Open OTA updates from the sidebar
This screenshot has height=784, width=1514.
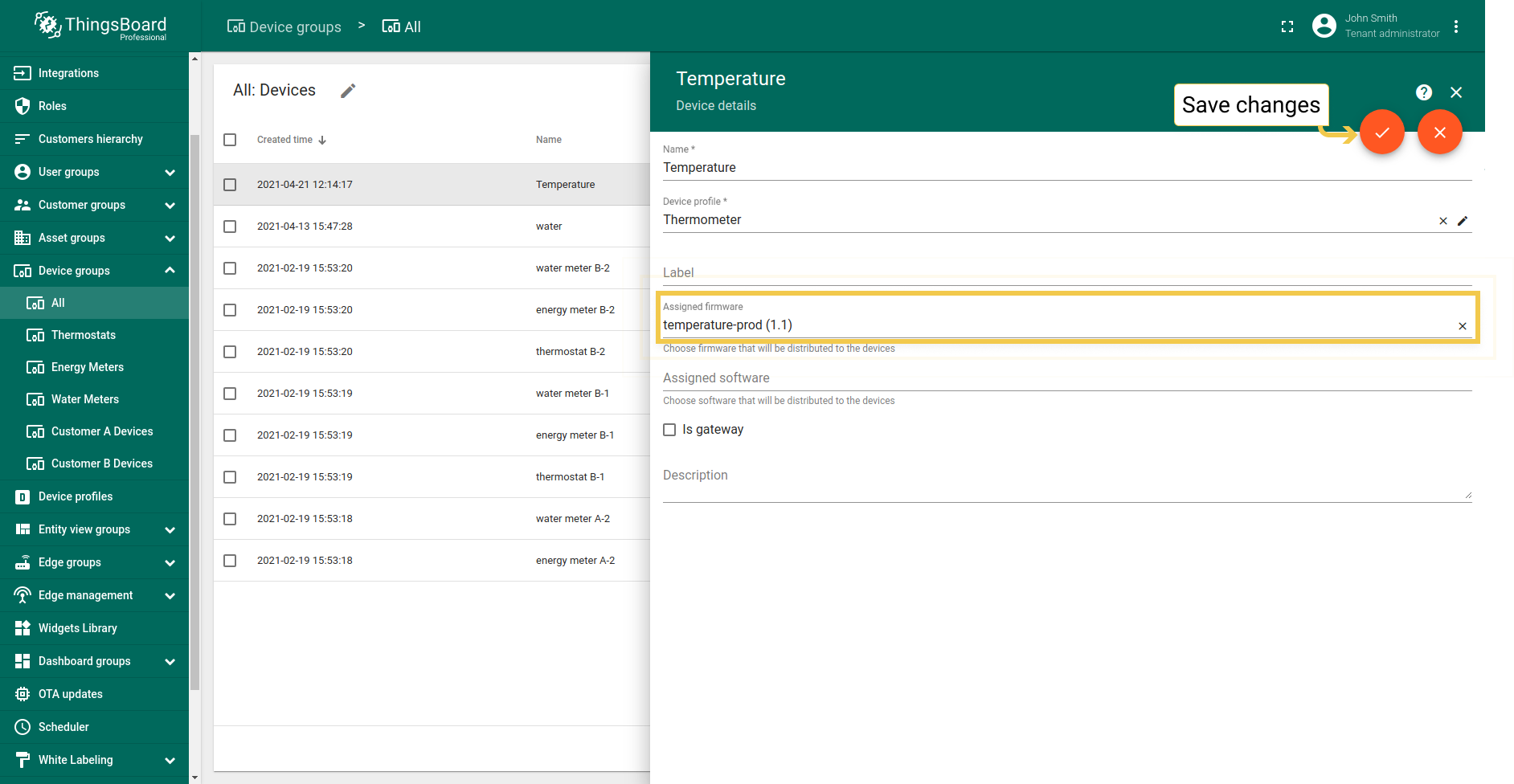pos(71,694)
